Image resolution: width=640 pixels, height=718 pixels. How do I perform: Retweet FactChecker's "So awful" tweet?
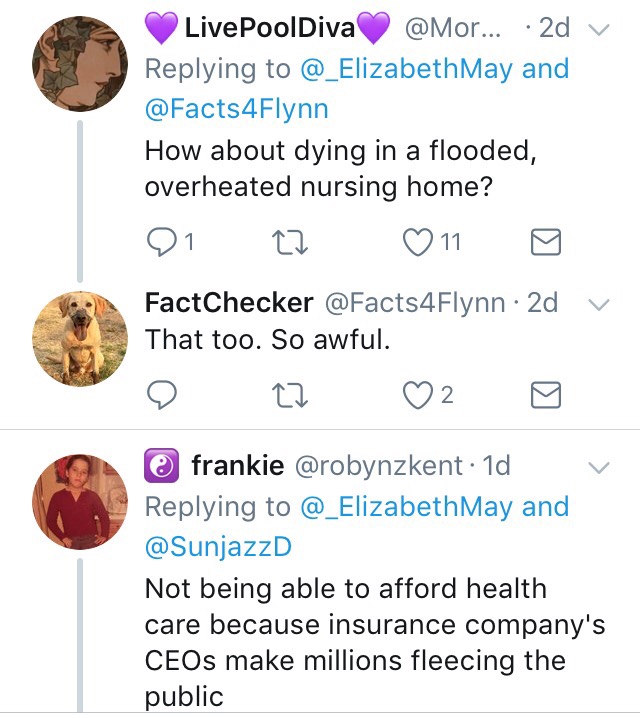[289, 396]
